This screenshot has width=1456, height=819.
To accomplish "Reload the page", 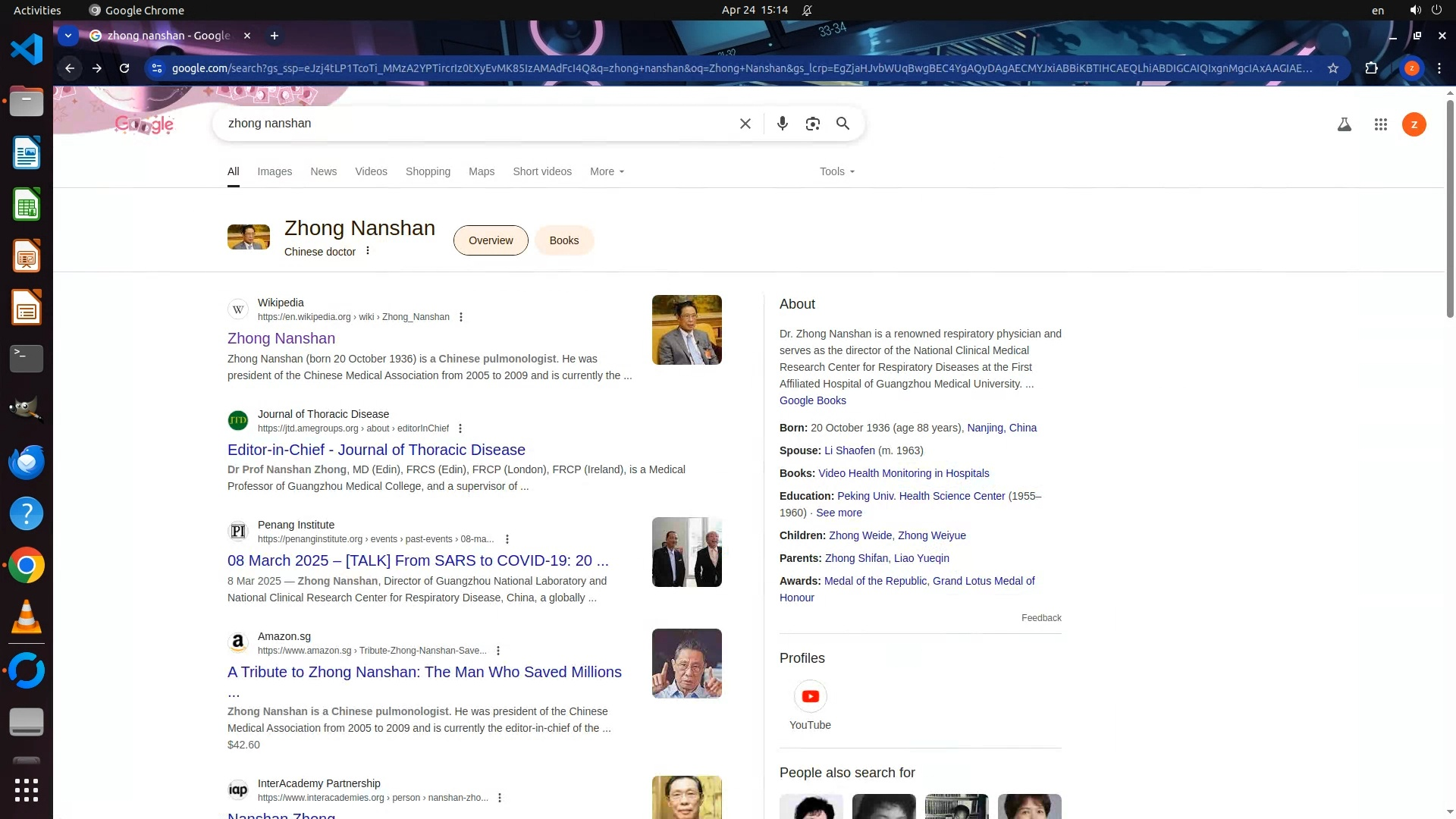I will [x=124, y=68].
